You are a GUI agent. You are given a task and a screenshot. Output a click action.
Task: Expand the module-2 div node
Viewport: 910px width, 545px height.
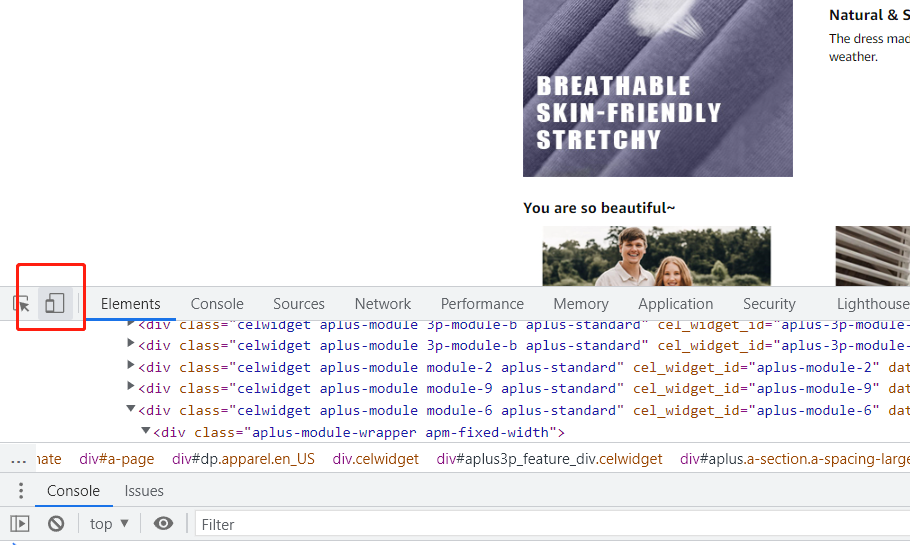pos(132,367)
